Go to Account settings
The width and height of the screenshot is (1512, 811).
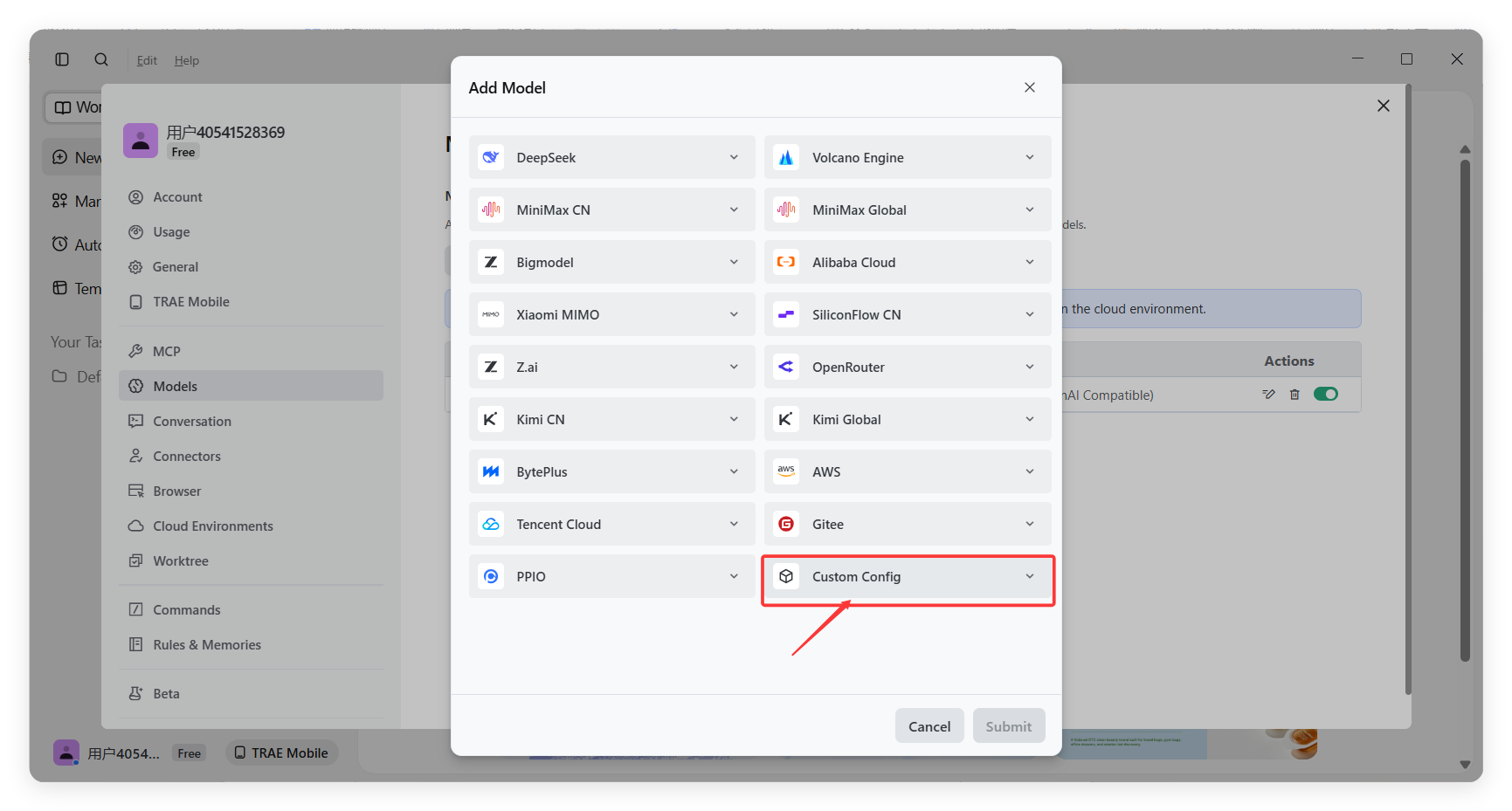pos(252,197)
